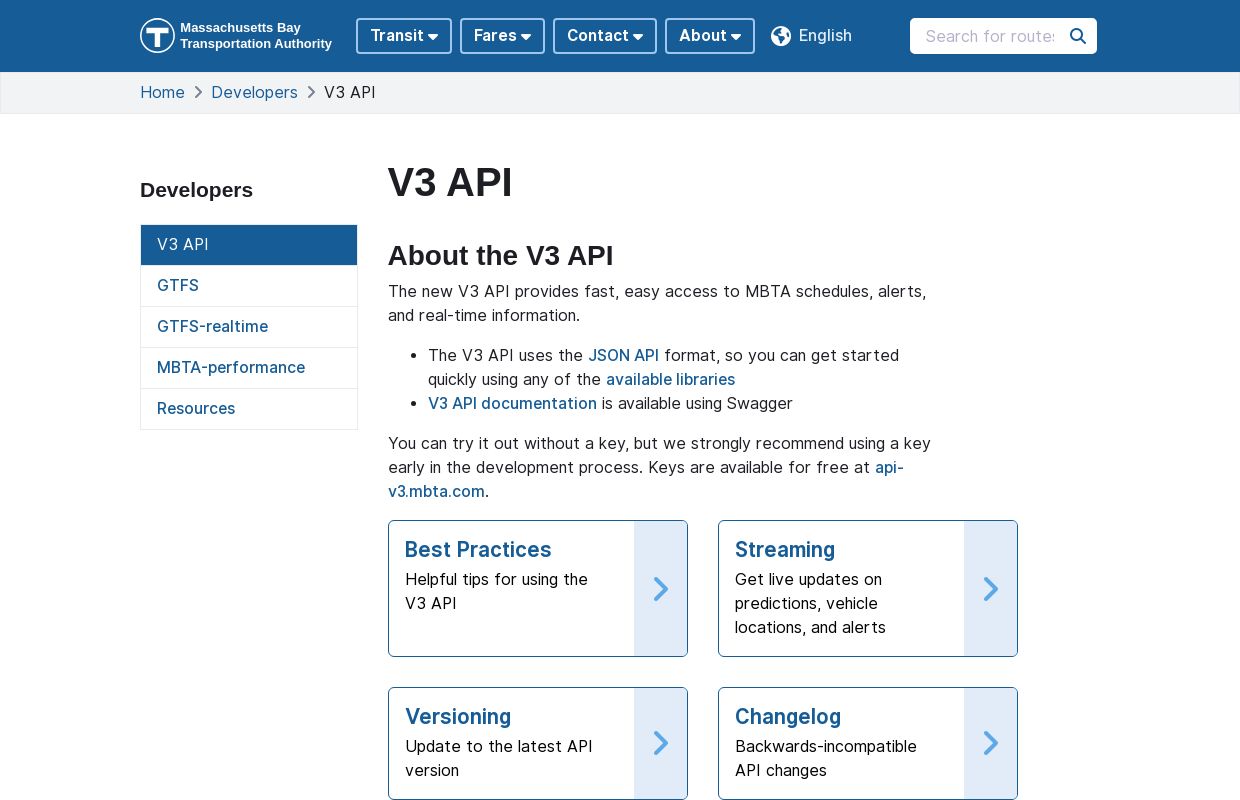Open the Streaming card title
The width and height of the screenshot is (1240, 800).
click(x=785, y=550)
